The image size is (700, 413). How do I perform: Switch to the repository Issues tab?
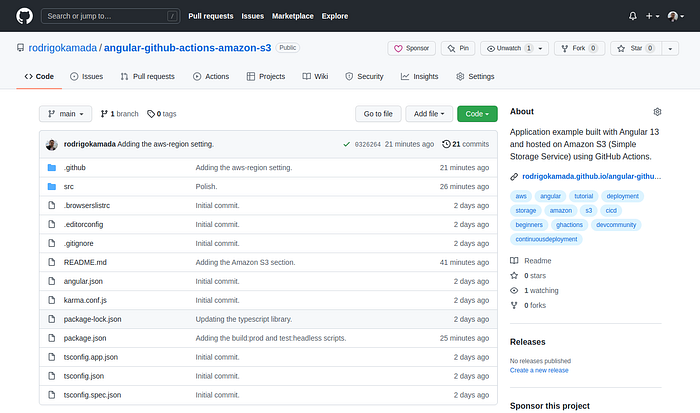[x=87, y=76]
